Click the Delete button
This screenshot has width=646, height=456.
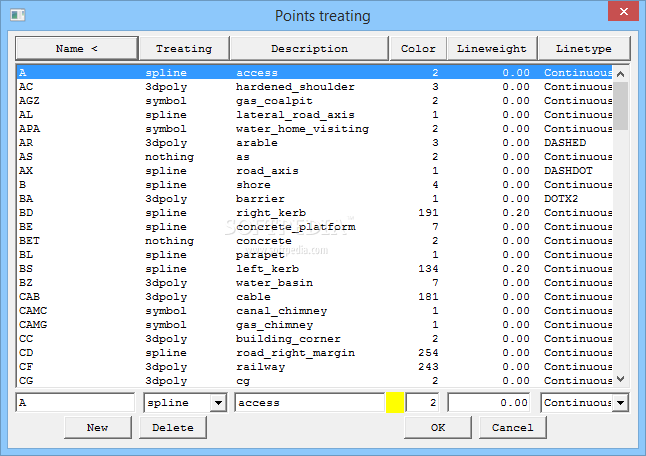173,428
